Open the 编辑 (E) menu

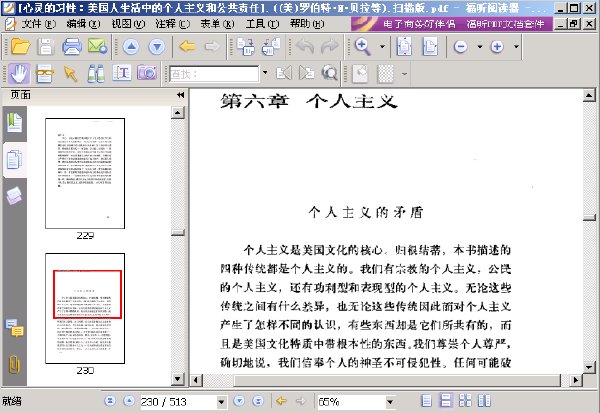click(x=83, y=24)
